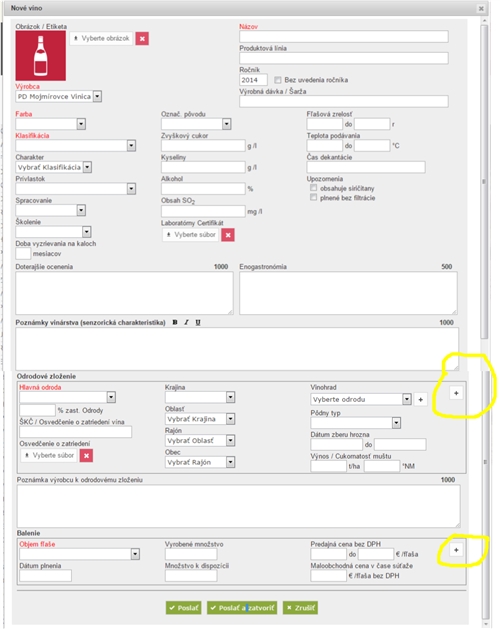This screenshot has height=629, width=500.
Task: Add another vineyard with plus button
Action: (x=421, y=400)
